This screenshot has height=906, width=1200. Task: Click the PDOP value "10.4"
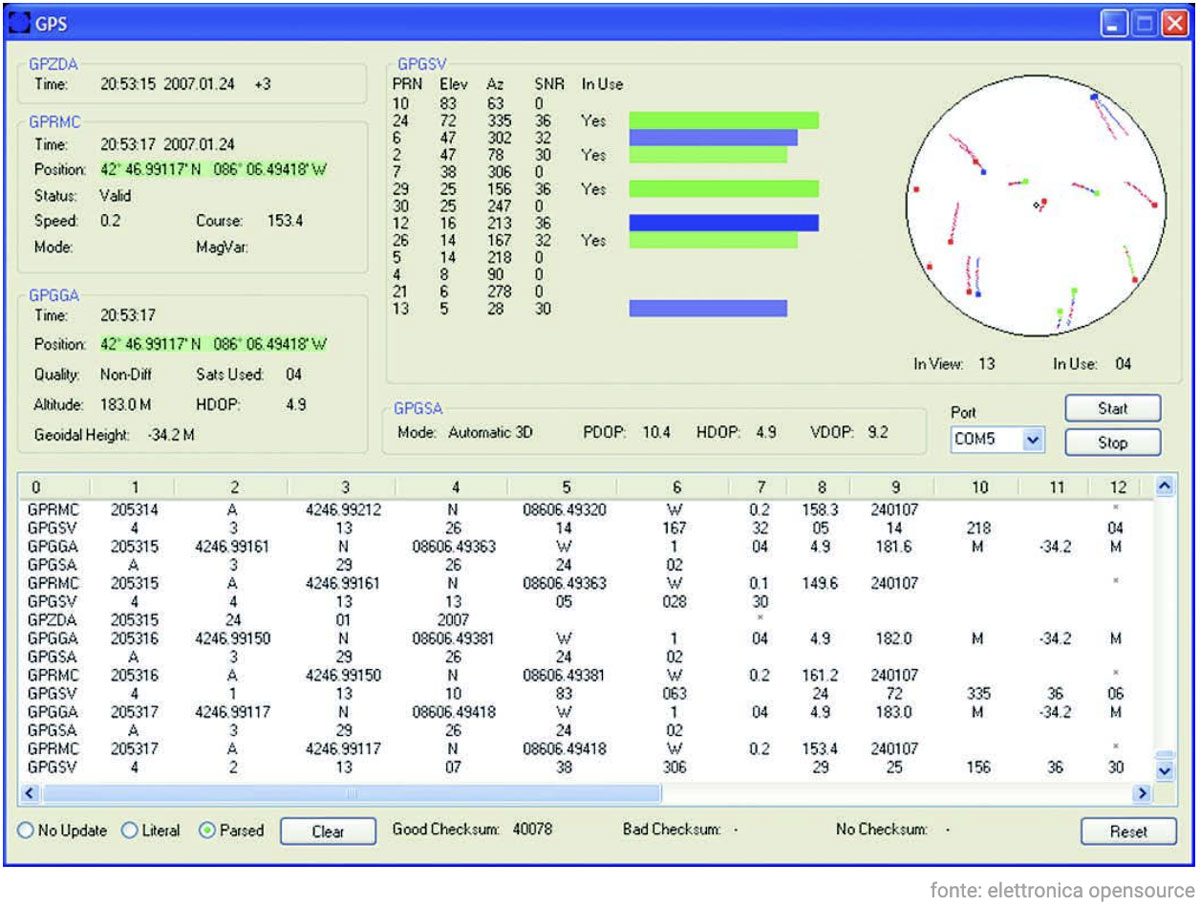656,433
